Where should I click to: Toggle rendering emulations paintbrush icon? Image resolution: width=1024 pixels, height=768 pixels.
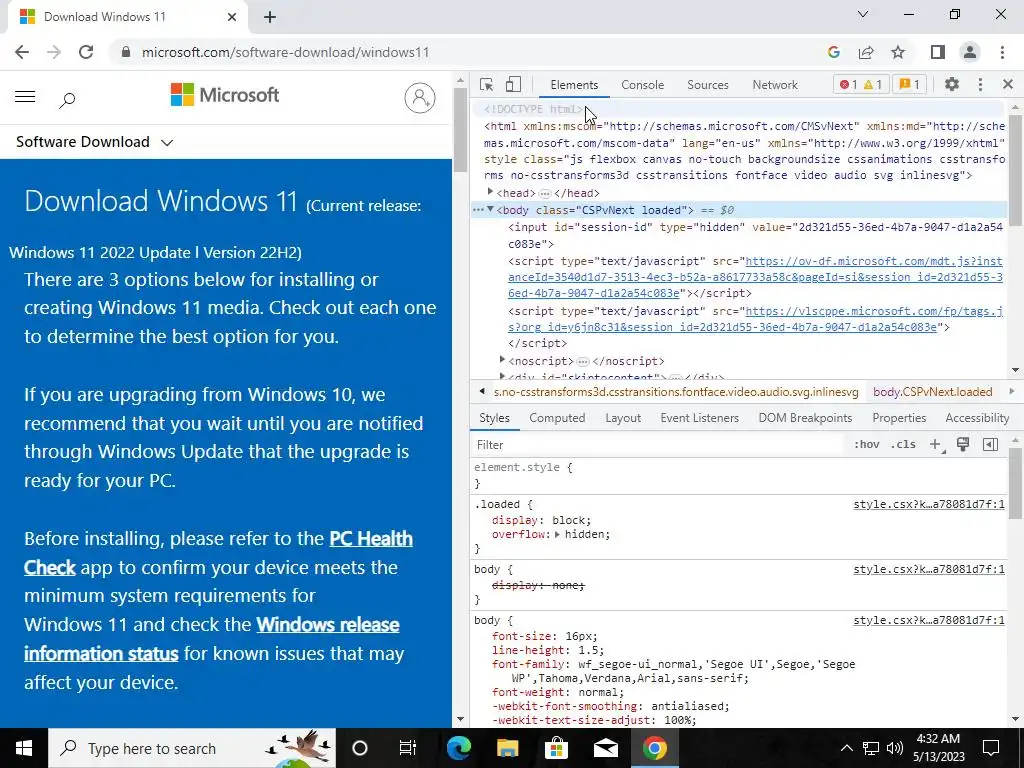point(963,445)
